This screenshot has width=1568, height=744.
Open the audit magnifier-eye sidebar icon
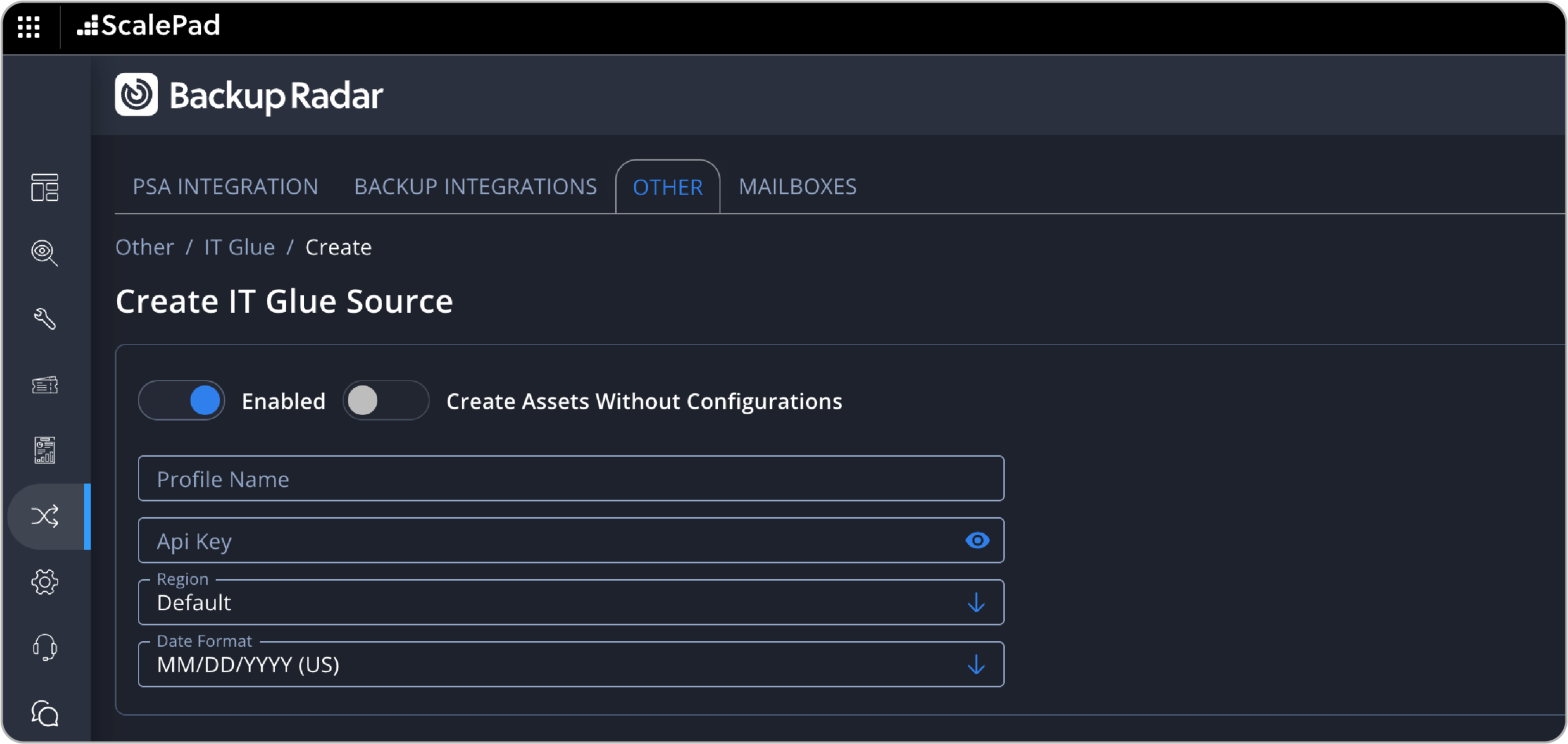[45, 252]
